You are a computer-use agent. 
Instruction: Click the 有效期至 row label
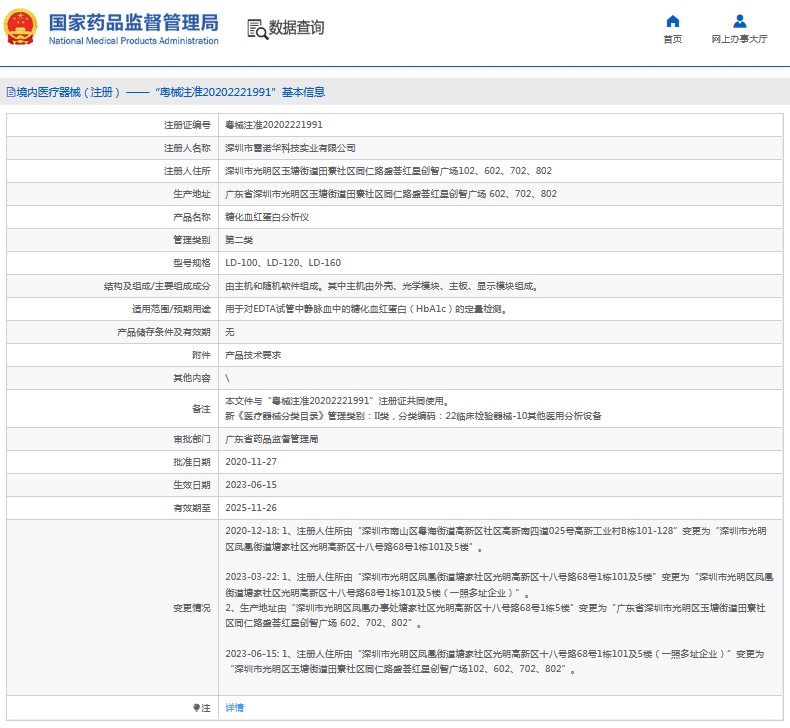pos(191,508)
